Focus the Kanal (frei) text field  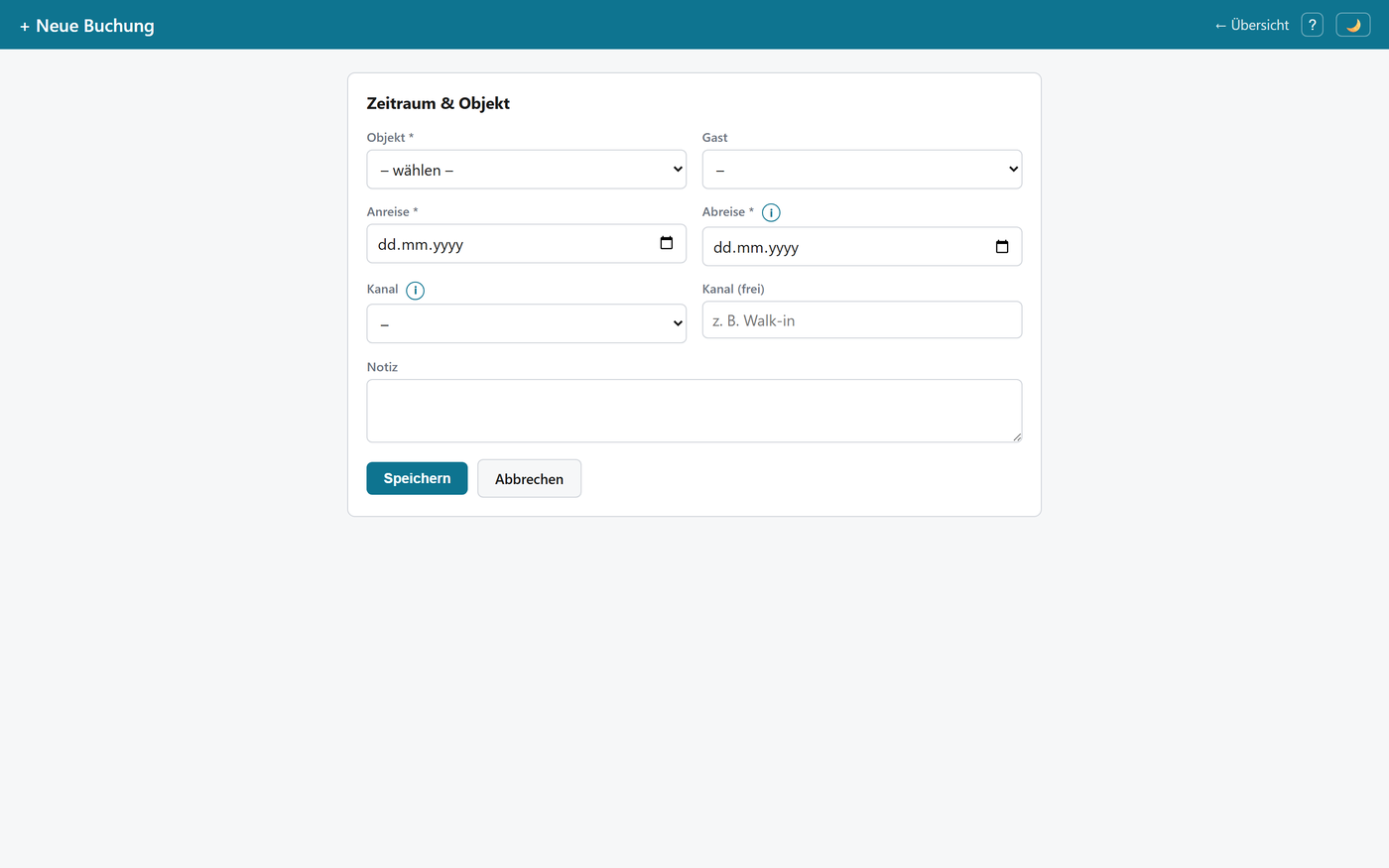[862, 319]
